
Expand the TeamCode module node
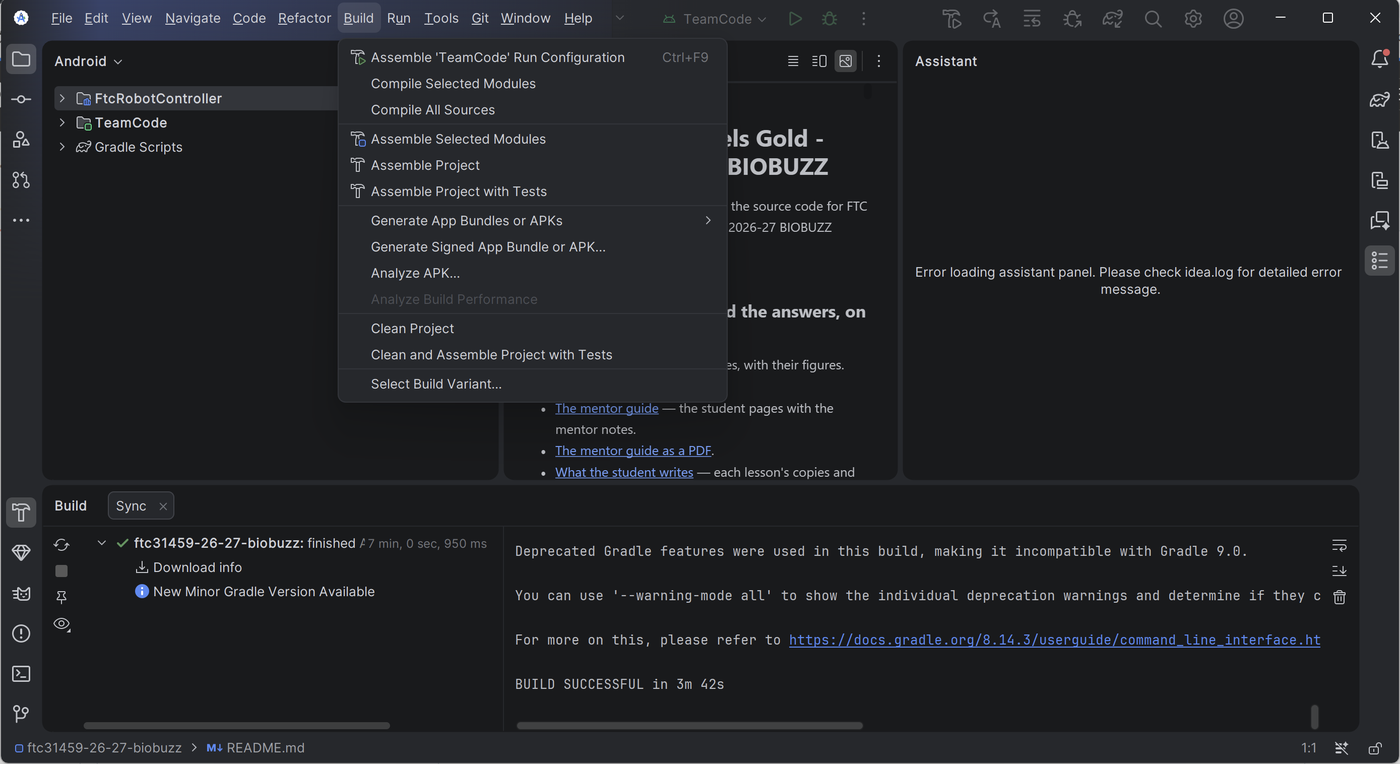[x=62, y=122]
